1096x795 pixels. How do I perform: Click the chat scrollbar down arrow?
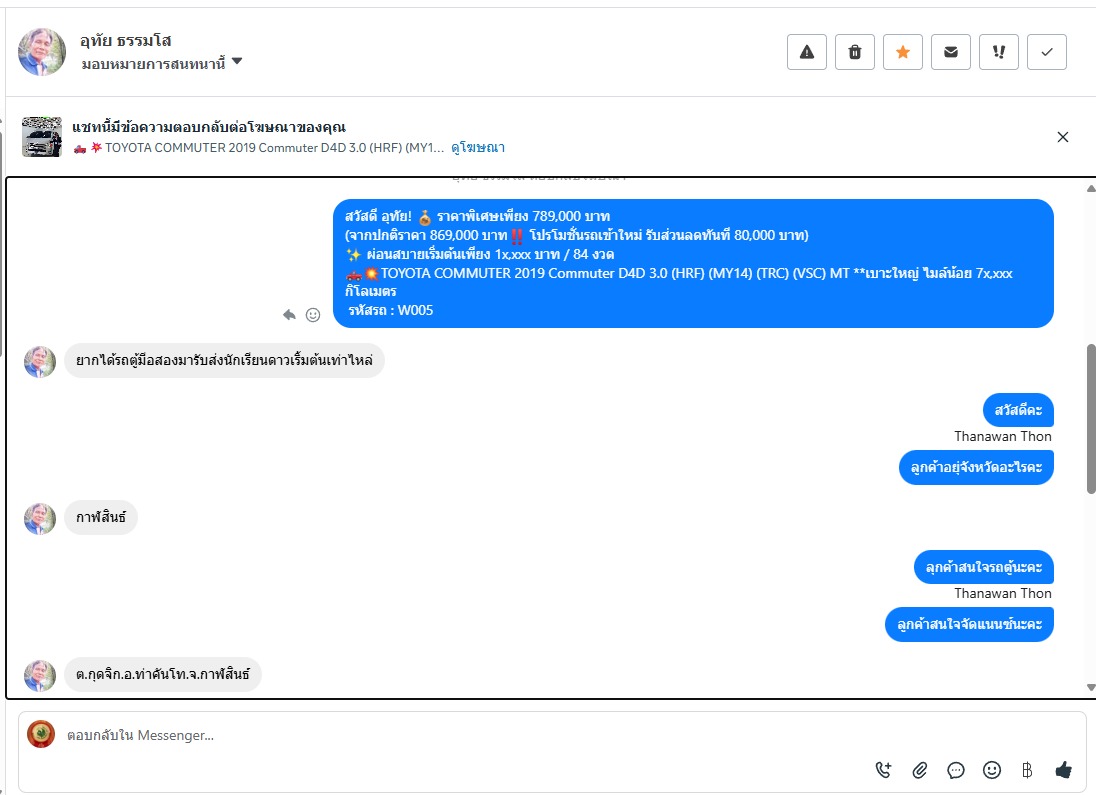click(1090, 687)
